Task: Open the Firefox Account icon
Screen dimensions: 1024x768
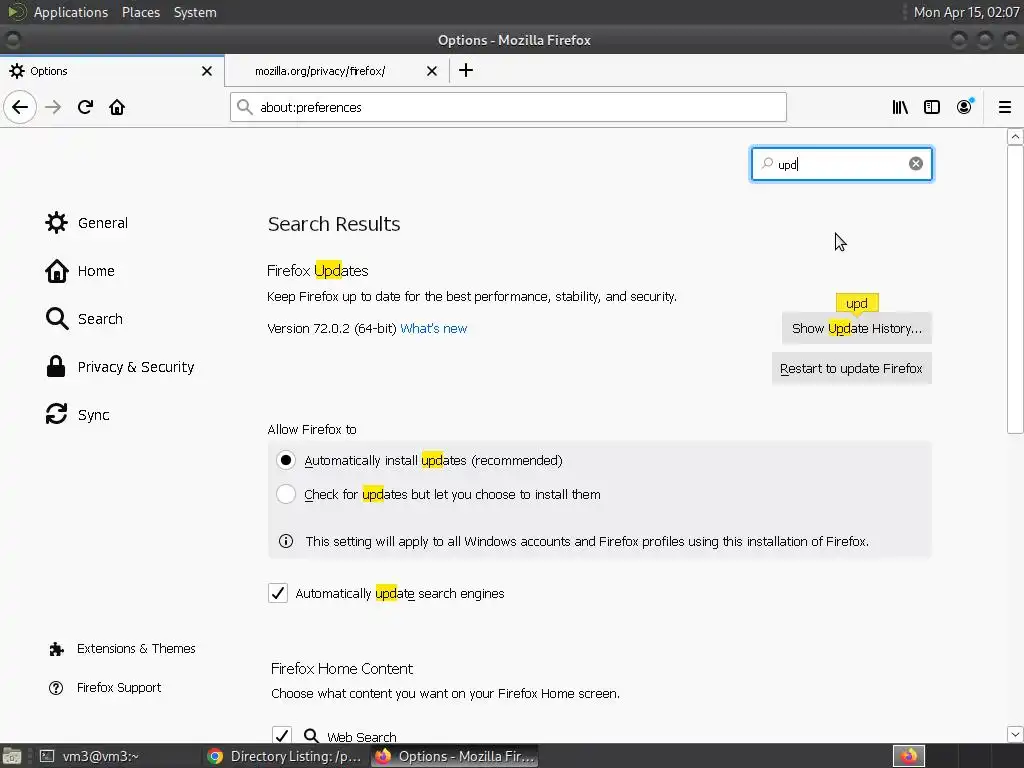Action: (x=964, y=107)
